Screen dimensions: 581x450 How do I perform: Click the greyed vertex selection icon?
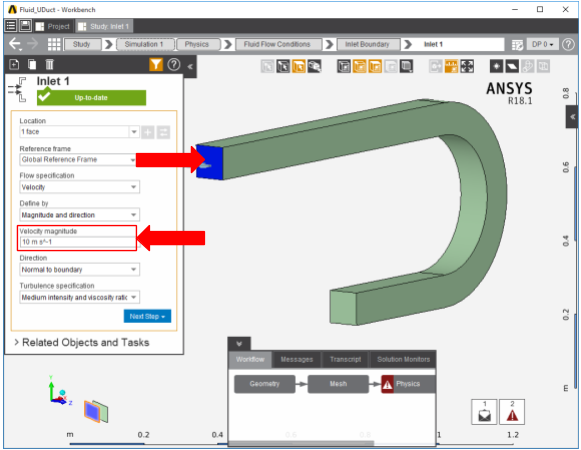click(x=268, y=66)
